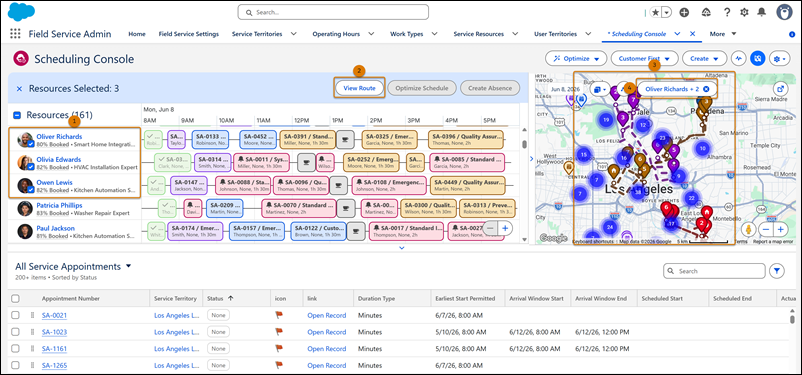802x375 pixels.
Task: Remove Oliver Richards + 2 map filter
Action: tap(706, 89)
